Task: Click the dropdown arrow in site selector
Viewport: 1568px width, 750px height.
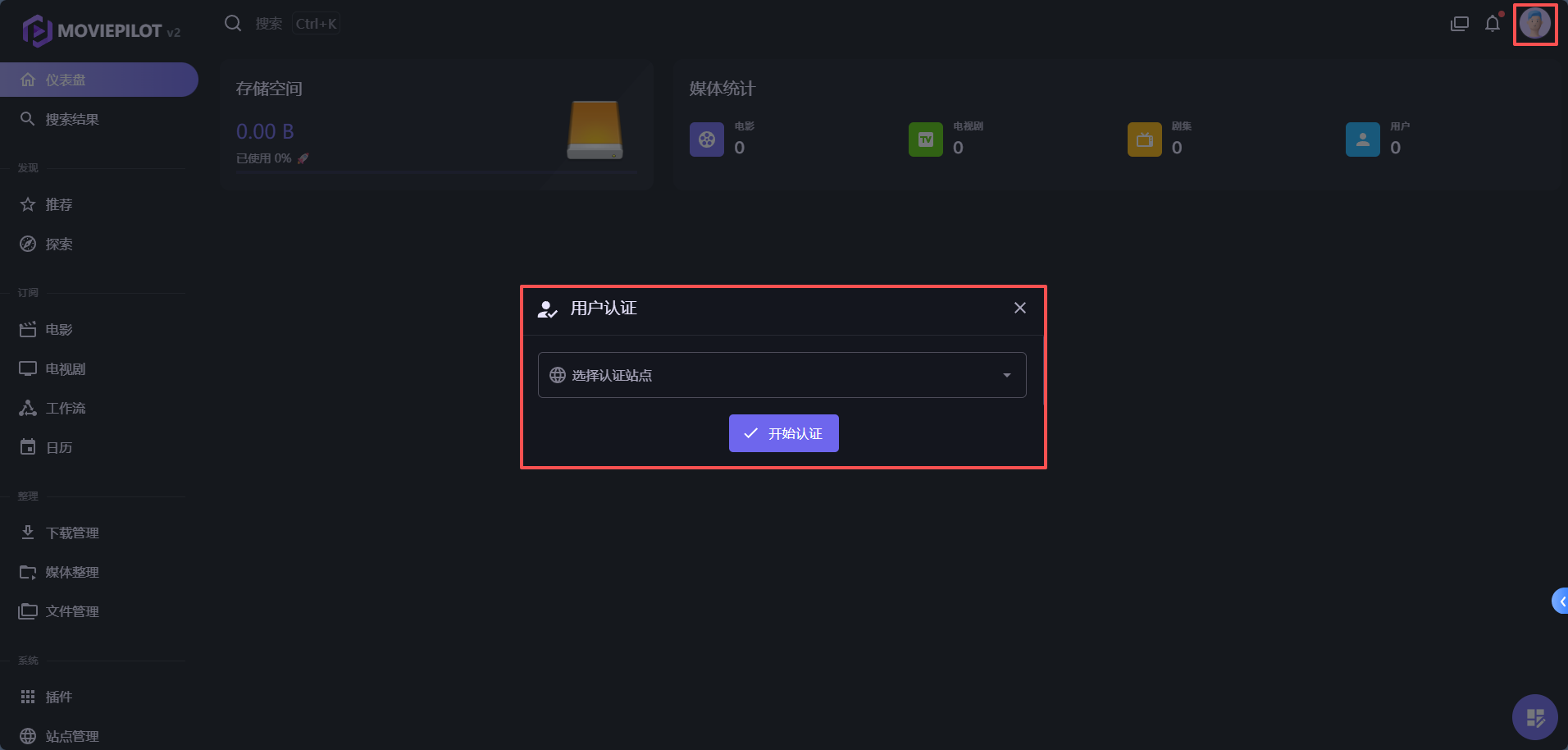Action: [x=1006, y=375]
